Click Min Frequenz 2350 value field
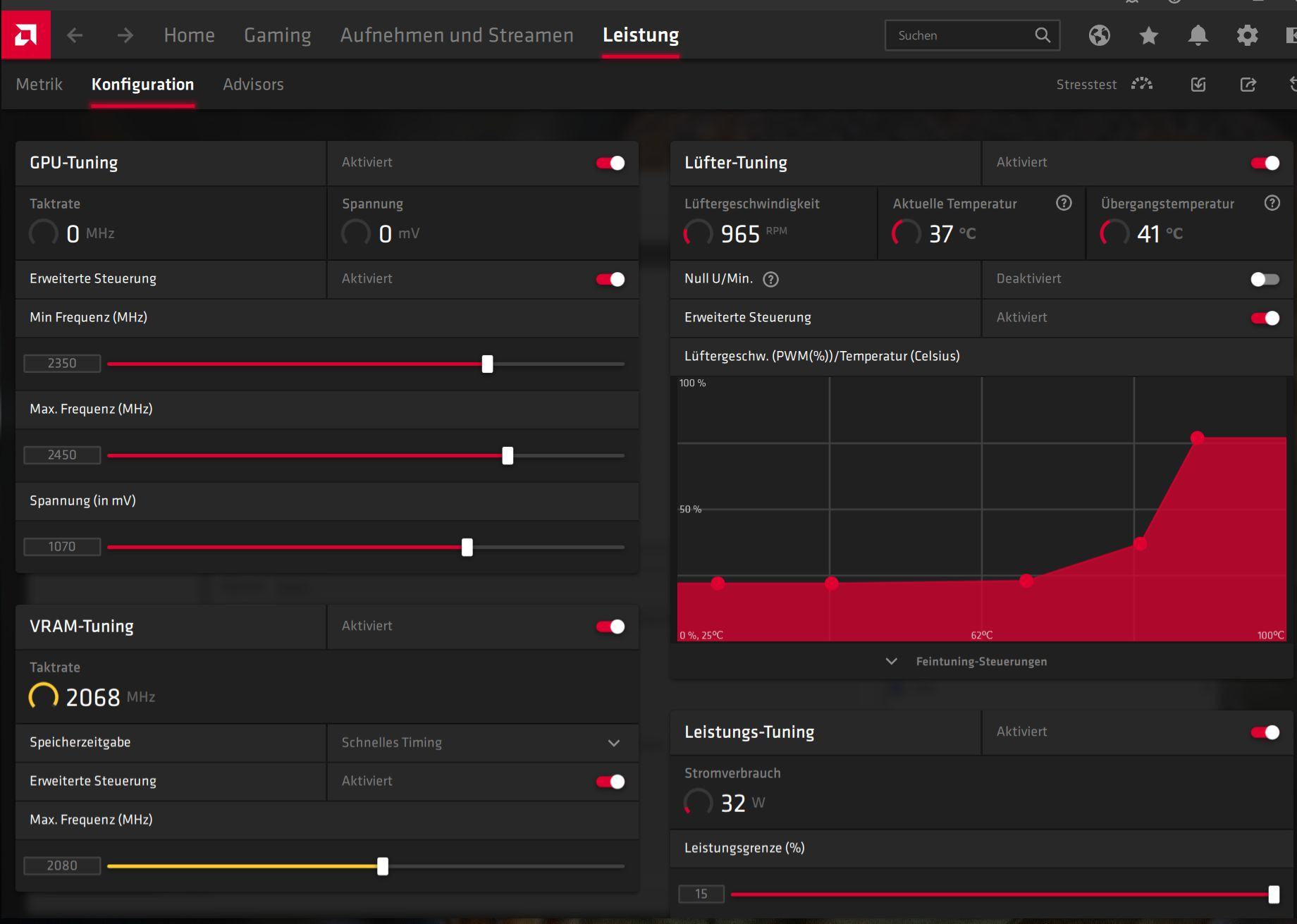This screenshot has width=1297, height=924. coord(62,363)
